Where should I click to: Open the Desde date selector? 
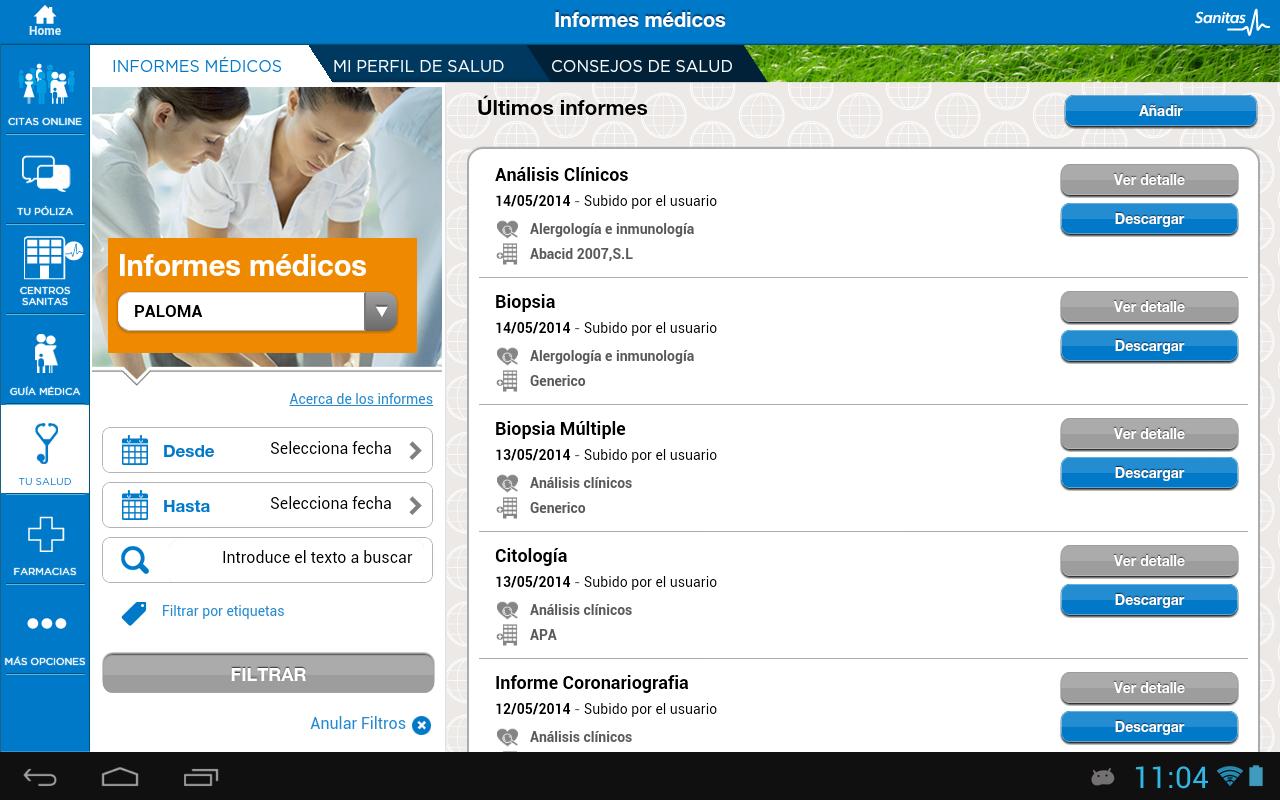pyautogui.click(x=267, y=450)
